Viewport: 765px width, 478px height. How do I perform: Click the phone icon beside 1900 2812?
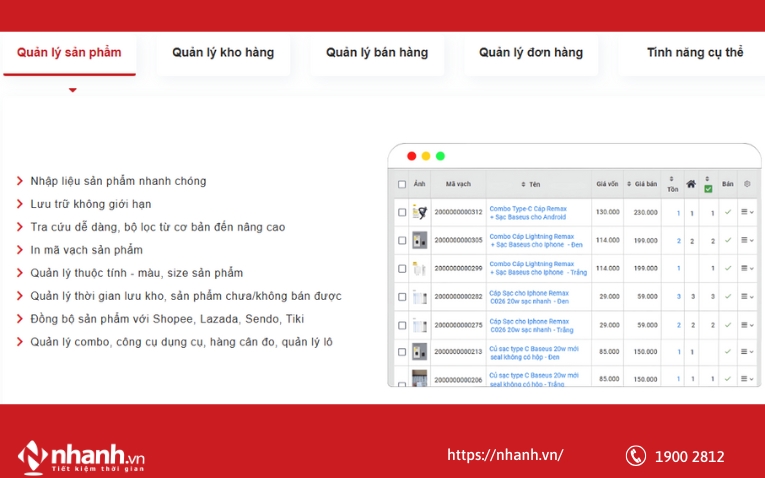[x=635, y=456]
